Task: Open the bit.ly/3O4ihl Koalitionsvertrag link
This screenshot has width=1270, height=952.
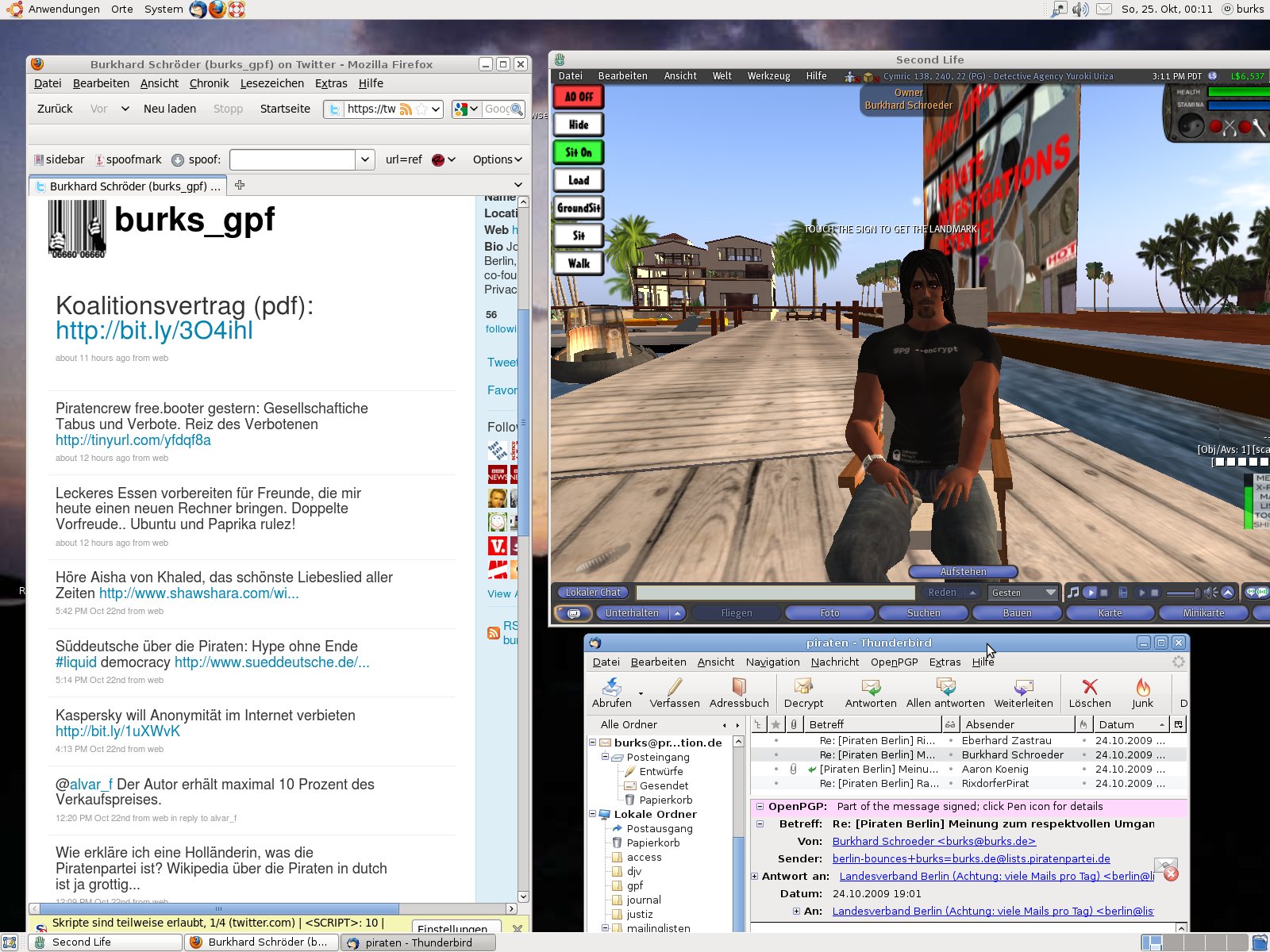Action: point(154,330)
